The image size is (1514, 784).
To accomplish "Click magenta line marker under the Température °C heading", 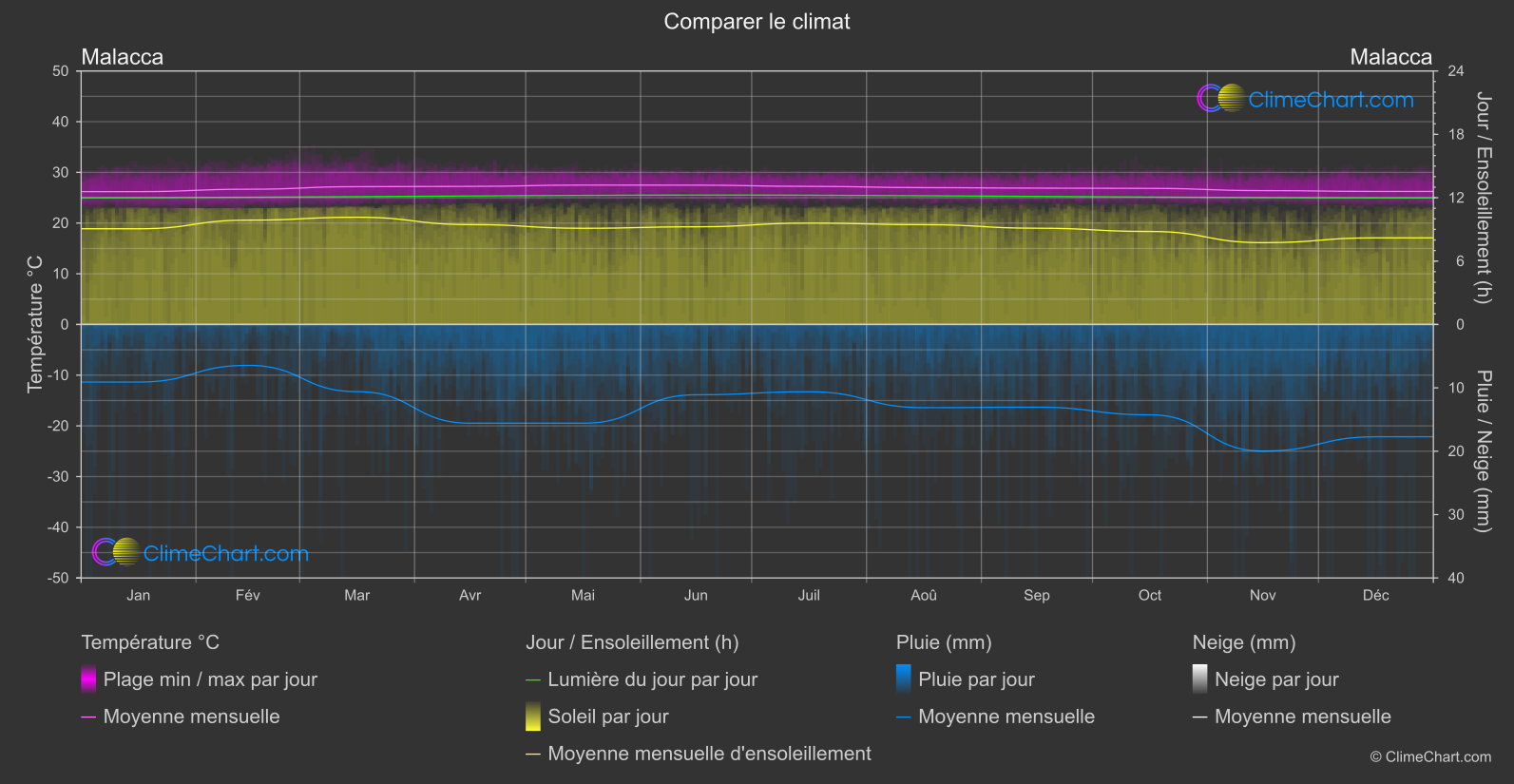I will pos(88,717).
